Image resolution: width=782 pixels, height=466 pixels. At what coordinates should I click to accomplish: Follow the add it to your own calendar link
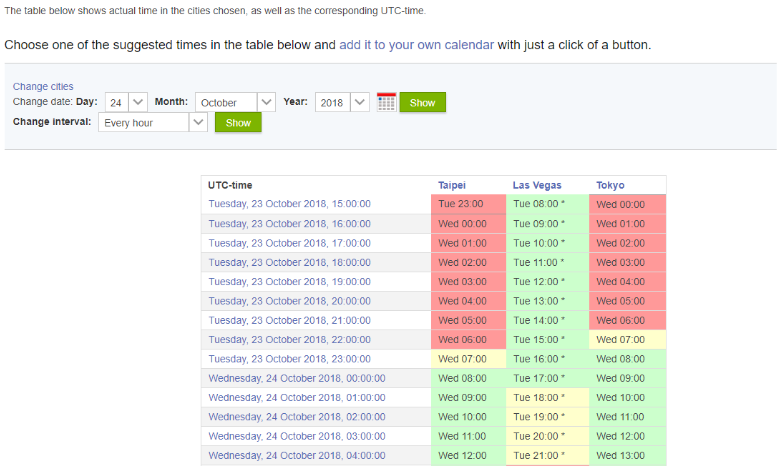pos(416,45)
